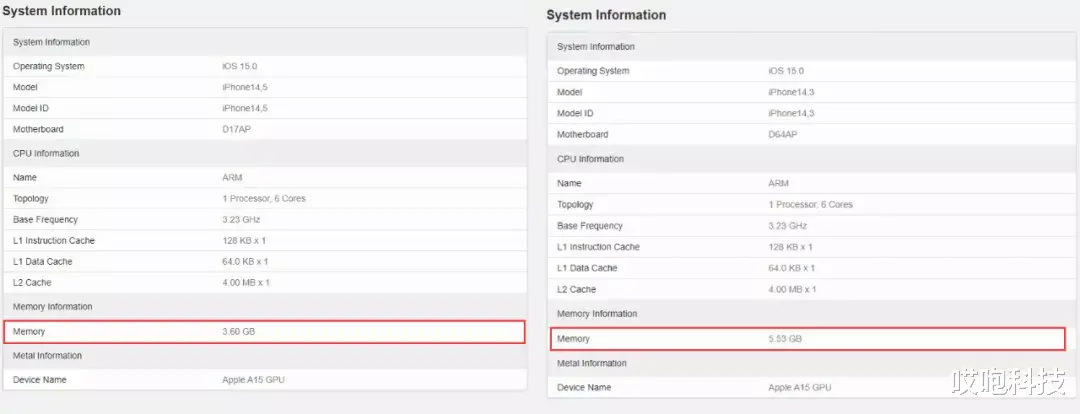The image size is (1080, 414).
Task: Click the Motherboard label beside D17AP
Action: click(x=38, y=129)
